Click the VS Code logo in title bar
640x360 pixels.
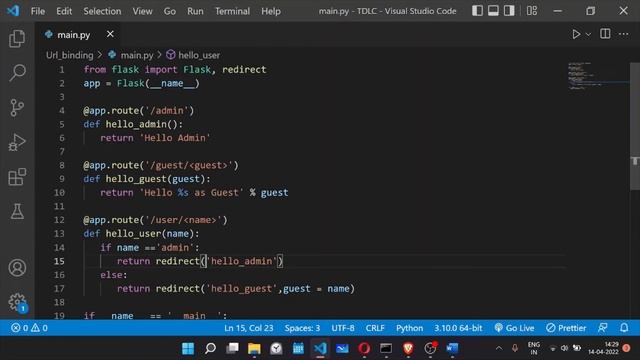tap(13, 11)
